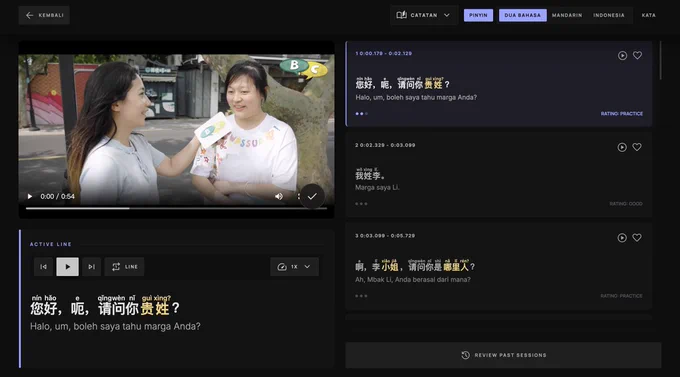Image resolution: width=680 pixels, height=377 pixels.
Task: Click the attempt dots on line 2
Action: click(361, 204)
